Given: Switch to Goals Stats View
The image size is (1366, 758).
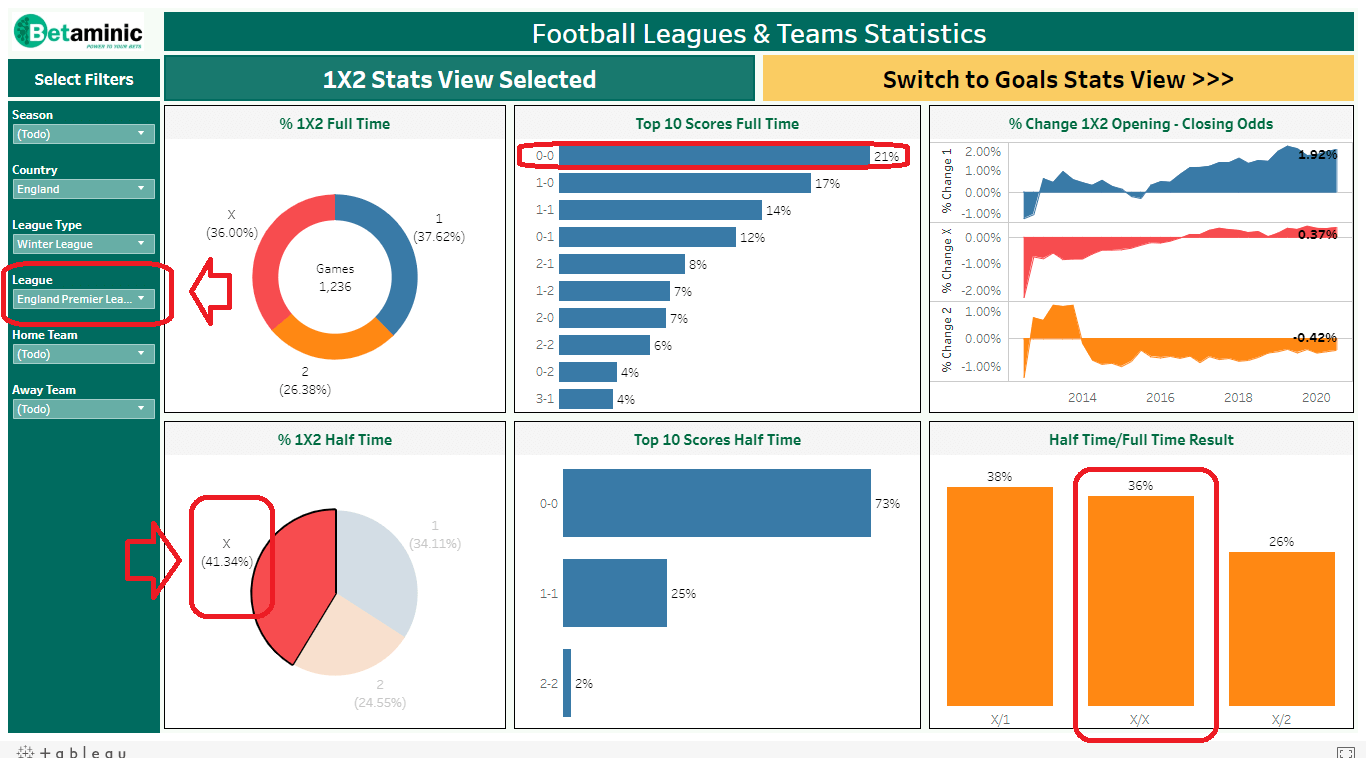Looking at the screenshot, I should pos(1058,79).
